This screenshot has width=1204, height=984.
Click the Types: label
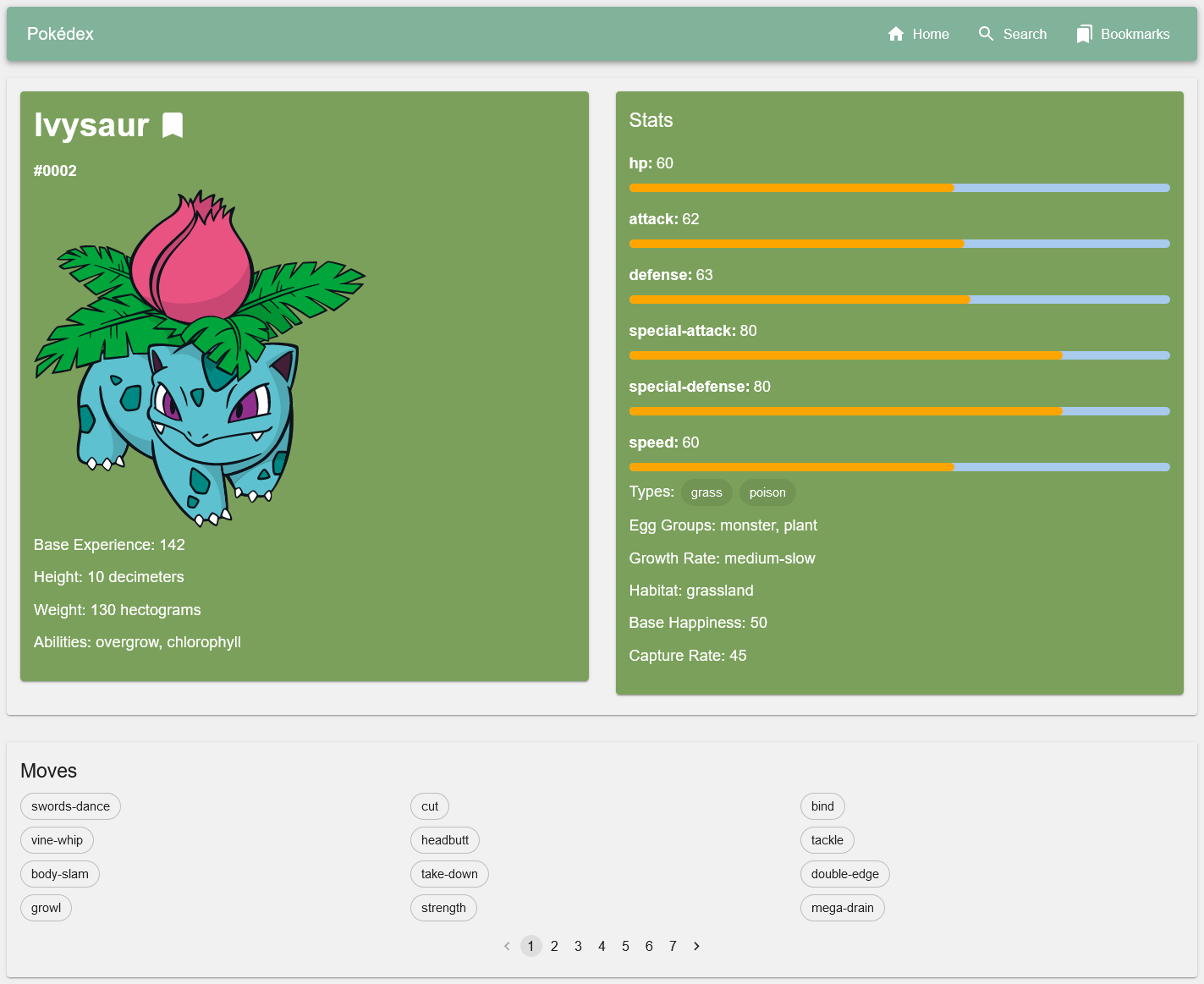click(651, 492)
